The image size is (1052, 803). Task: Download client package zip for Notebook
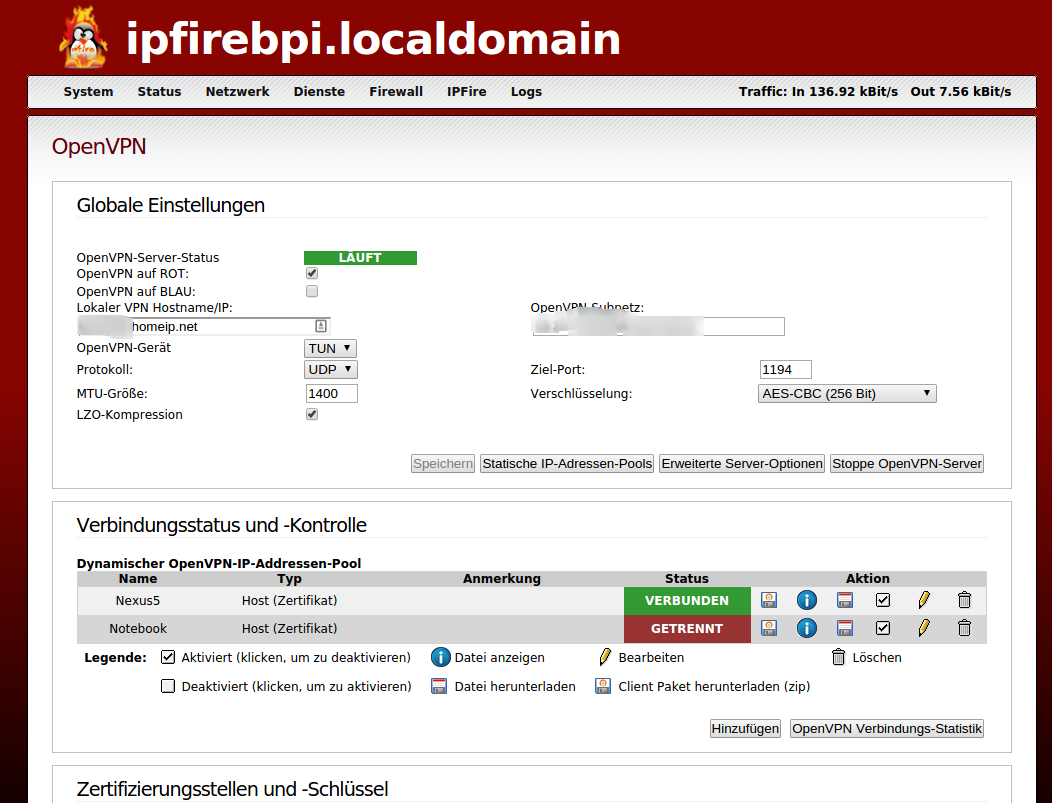[769, 628]
